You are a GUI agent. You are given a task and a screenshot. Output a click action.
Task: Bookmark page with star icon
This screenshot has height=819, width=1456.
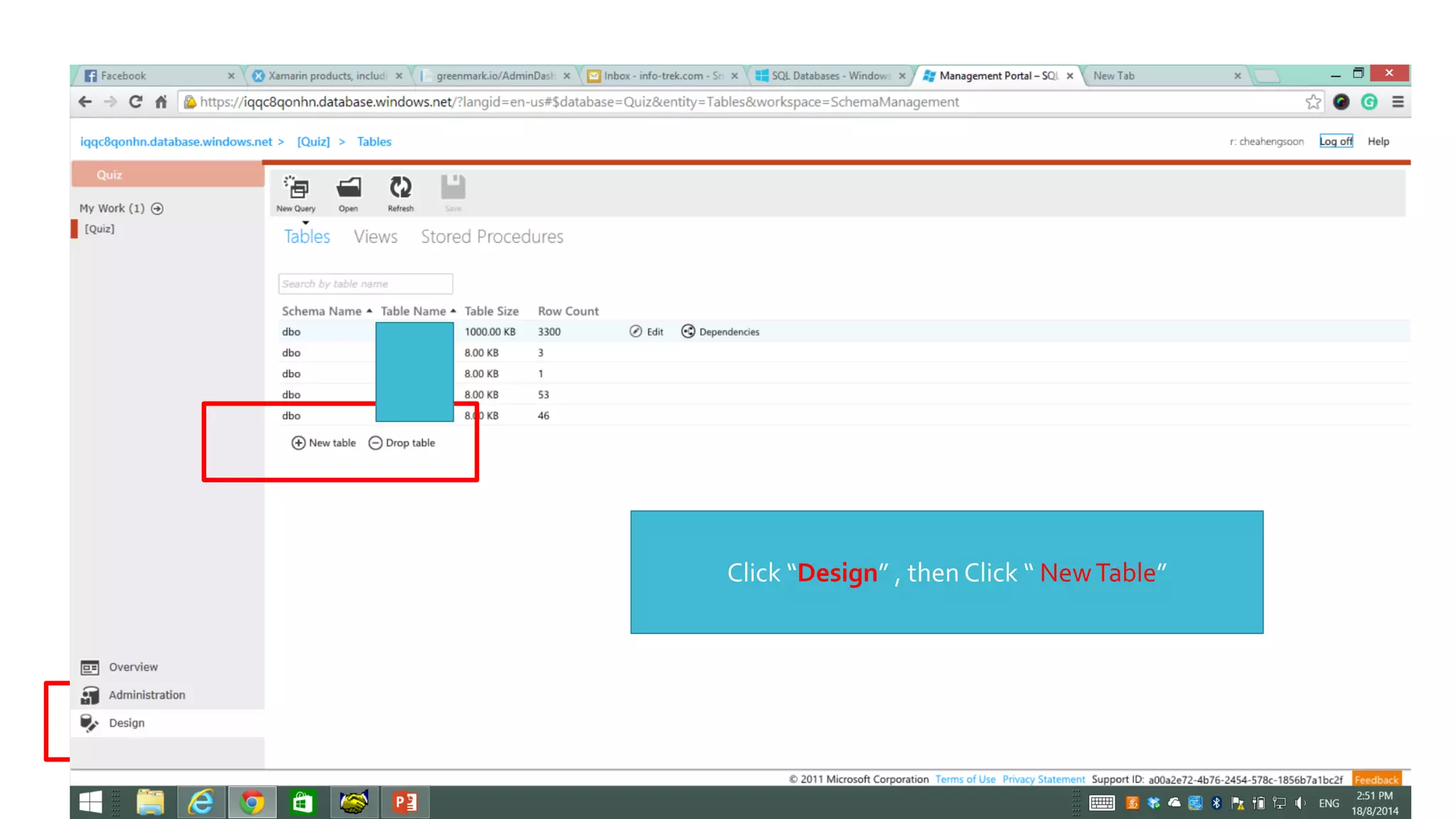pyautogui.click(x=1313, y=102)
